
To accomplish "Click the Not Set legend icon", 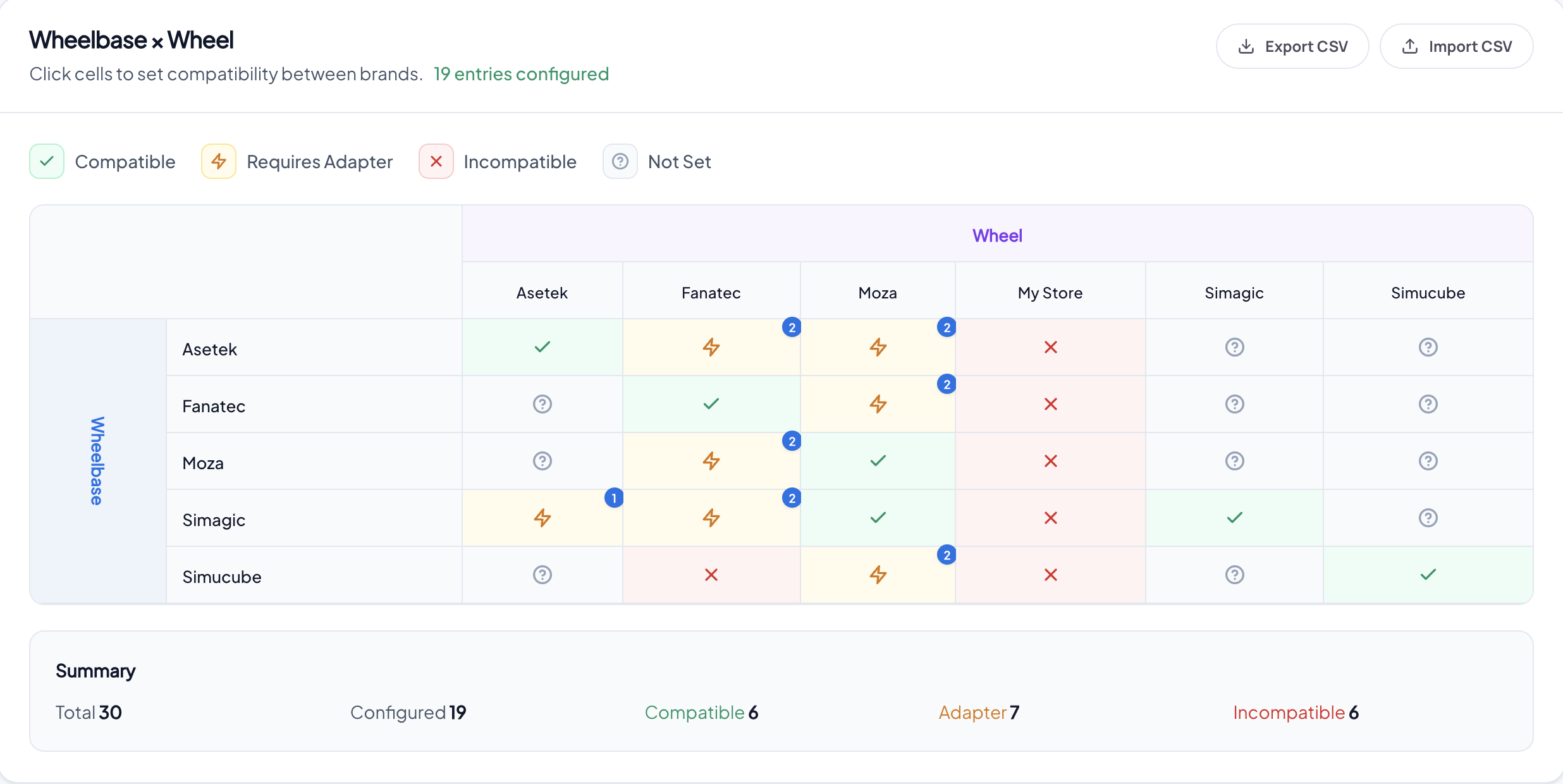I will pyautogui.click(x=620, y=161).
